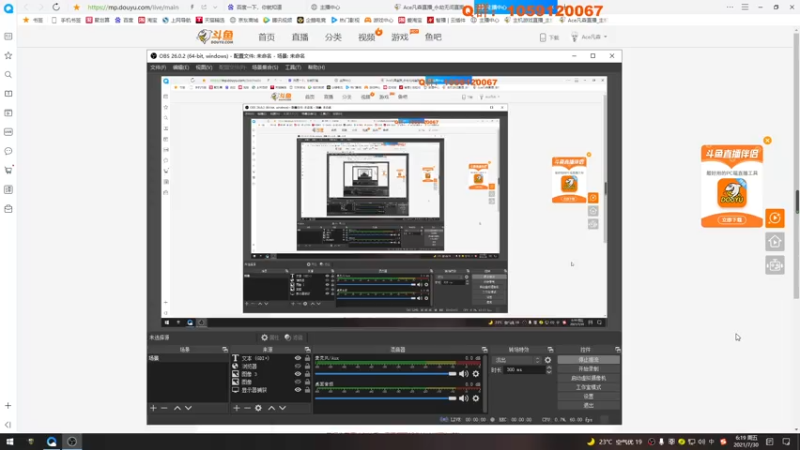Add a new source with plus button

[x=236, y=408]
